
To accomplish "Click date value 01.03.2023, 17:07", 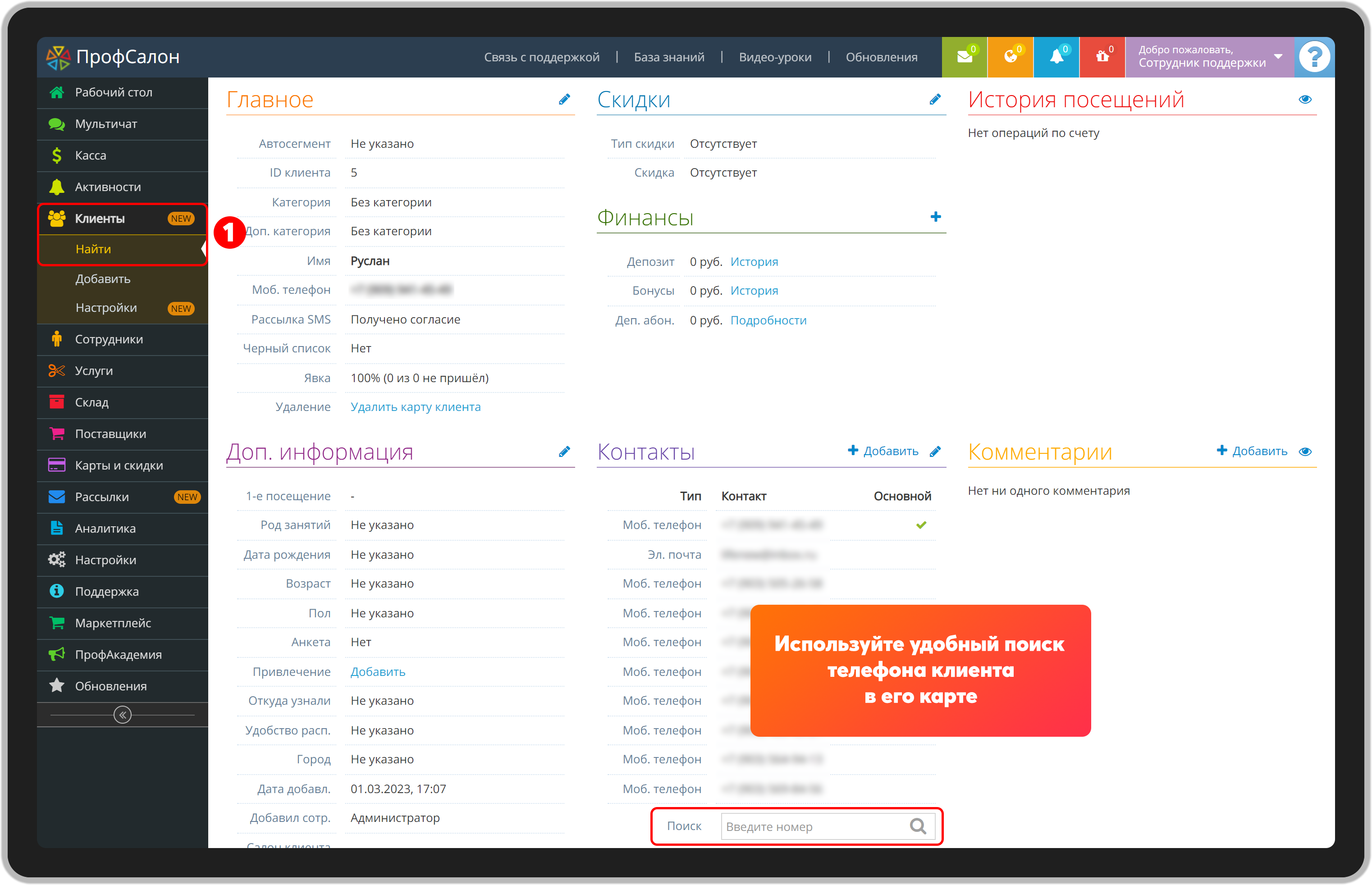I will click(398, 789).
